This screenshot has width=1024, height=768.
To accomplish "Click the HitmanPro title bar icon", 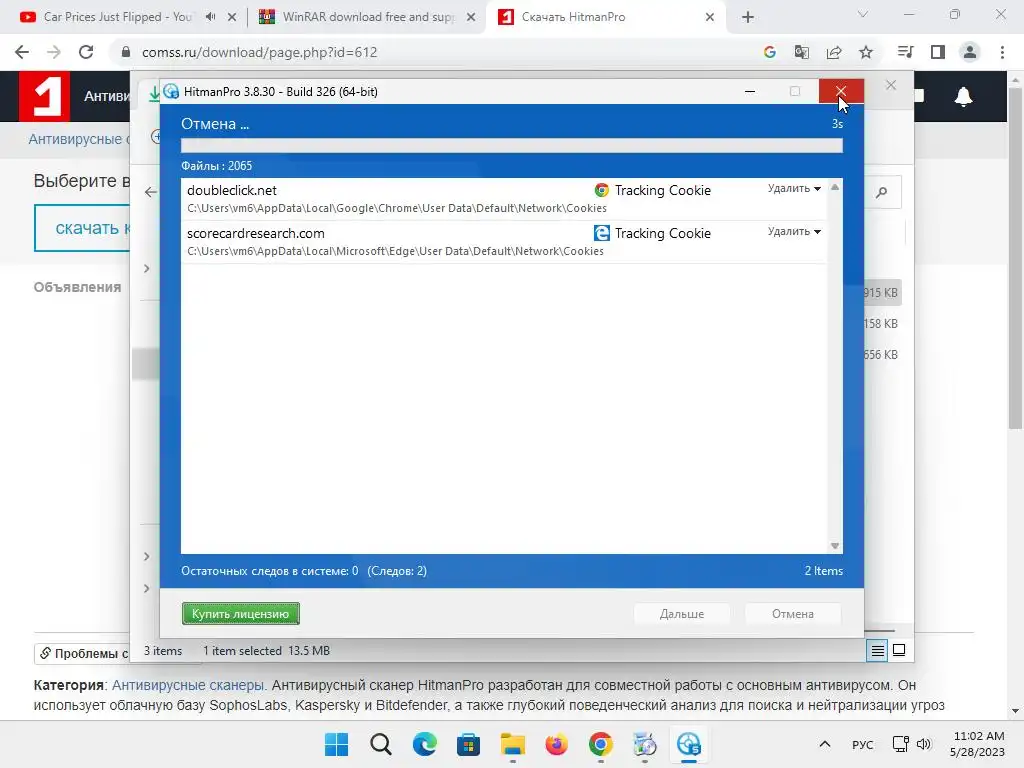I will tap(171, 91).
